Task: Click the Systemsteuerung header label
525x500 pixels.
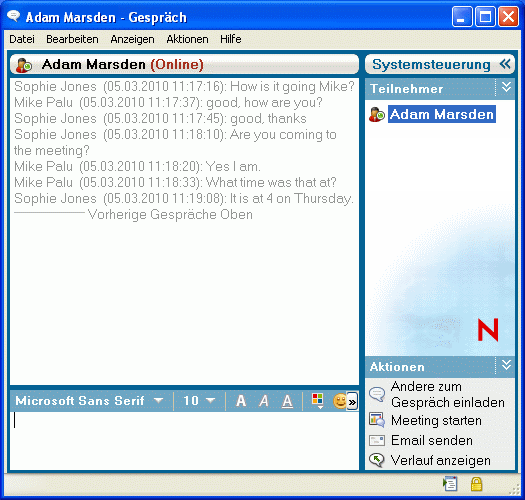Action: pyautogui.click(x=431, y=64)
